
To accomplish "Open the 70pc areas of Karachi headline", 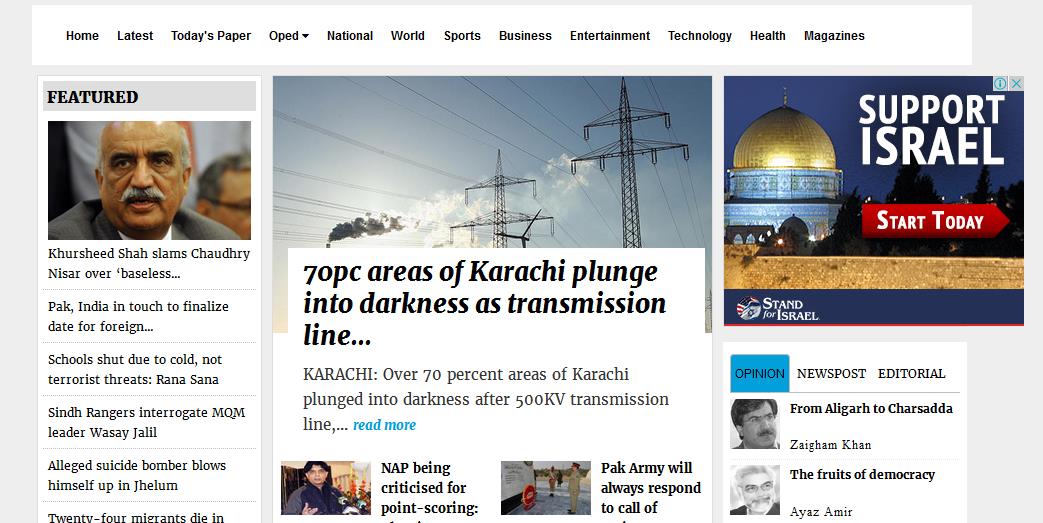I will click(x=484, y=303).
